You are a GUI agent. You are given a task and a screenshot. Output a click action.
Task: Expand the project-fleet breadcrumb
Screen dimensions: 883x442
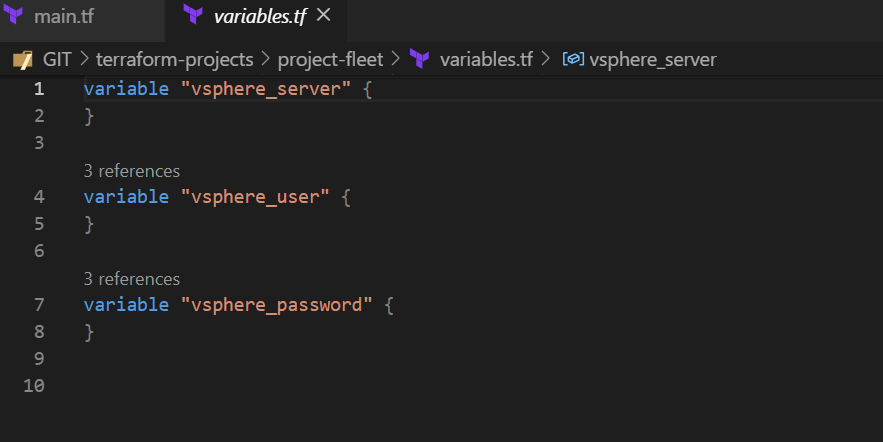tap(330, 59)
